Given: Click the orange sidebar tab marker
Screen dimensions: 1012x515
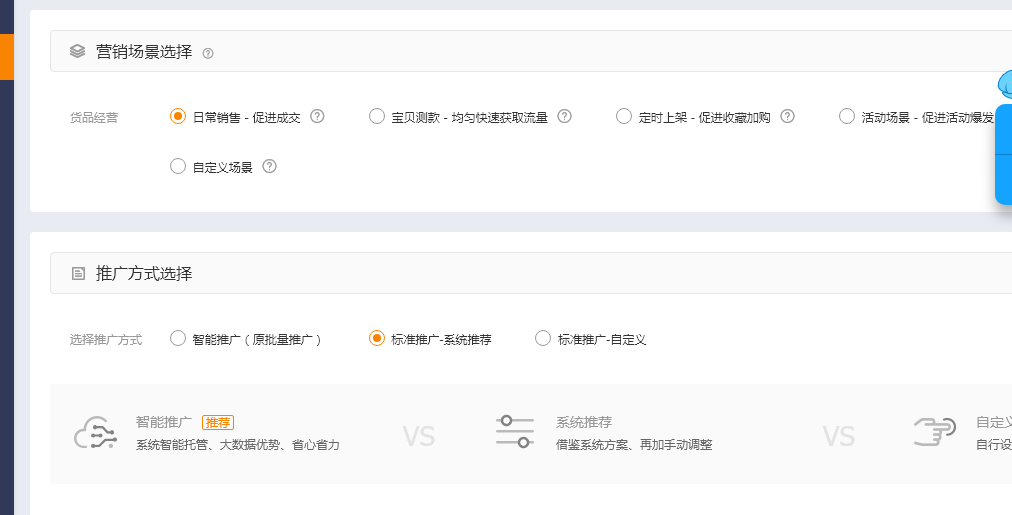Looking at the screenshot, I should pyautogui.click(x=6, y=56).
